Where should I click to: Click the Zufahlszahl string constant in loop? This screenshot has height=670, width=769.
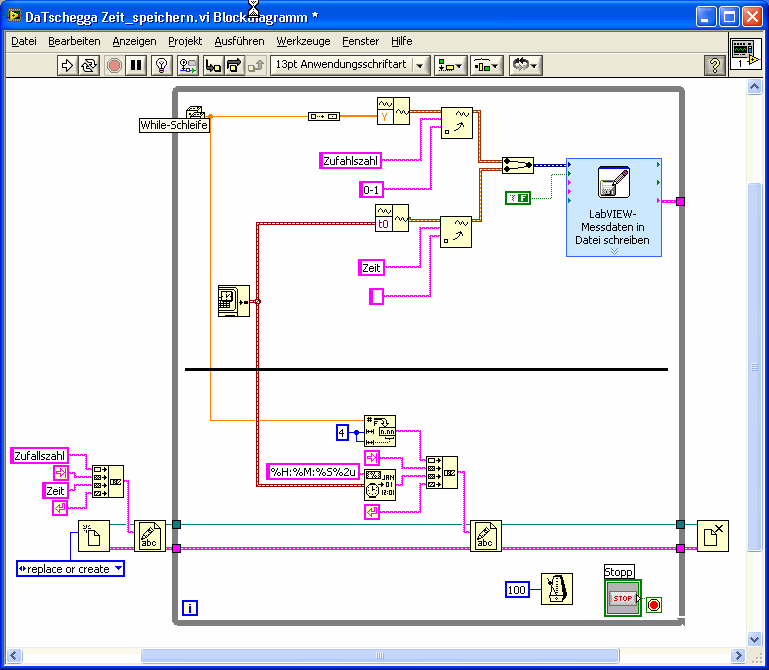(350, 160)
